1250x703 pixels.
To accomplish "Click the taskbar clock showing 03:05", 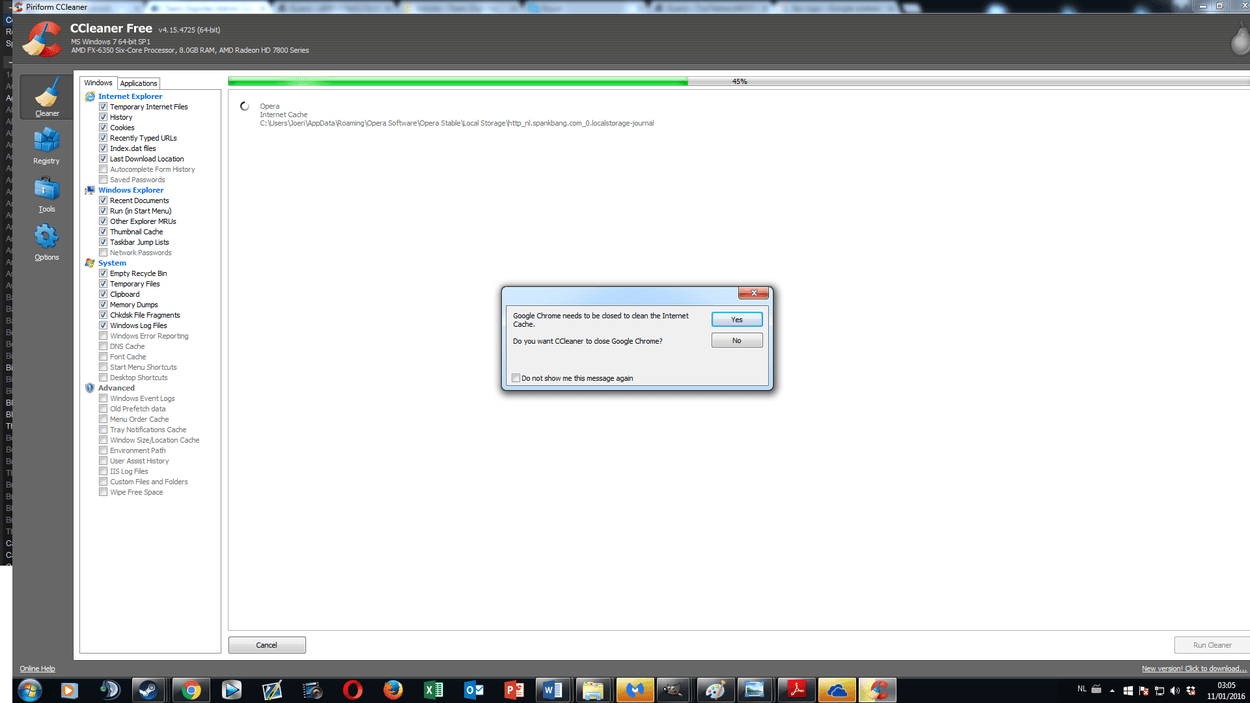I will click(1226, 690).
